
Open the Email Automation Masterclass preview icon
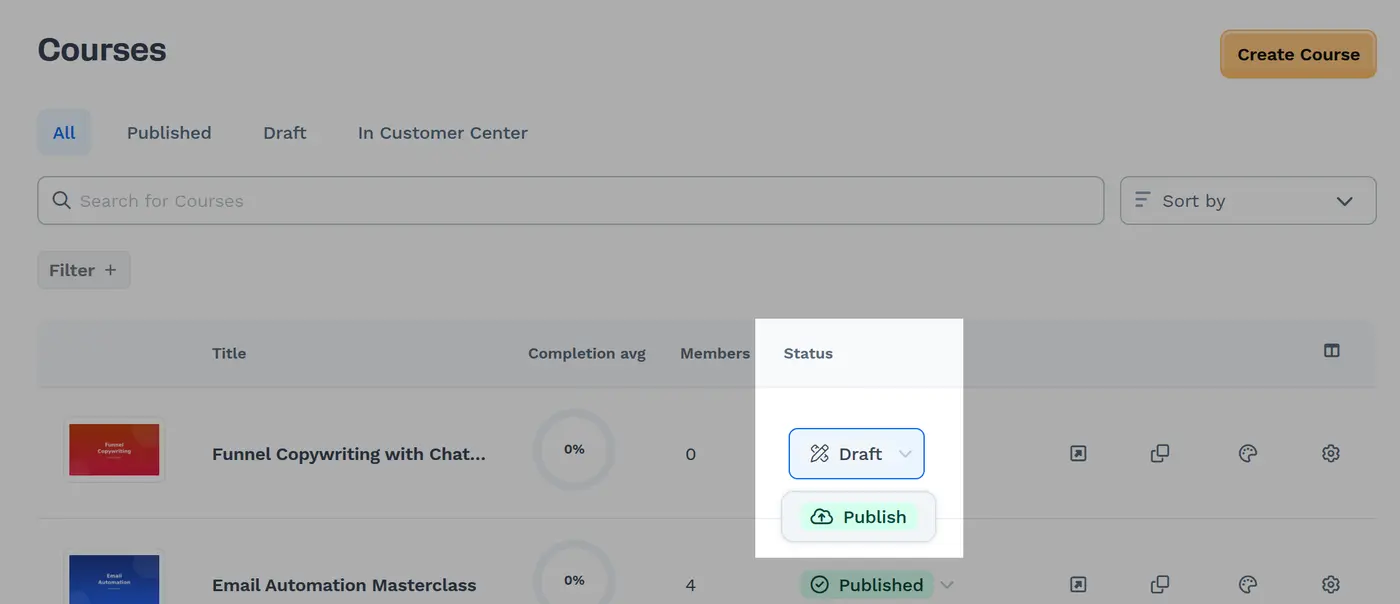(1078, 585)
